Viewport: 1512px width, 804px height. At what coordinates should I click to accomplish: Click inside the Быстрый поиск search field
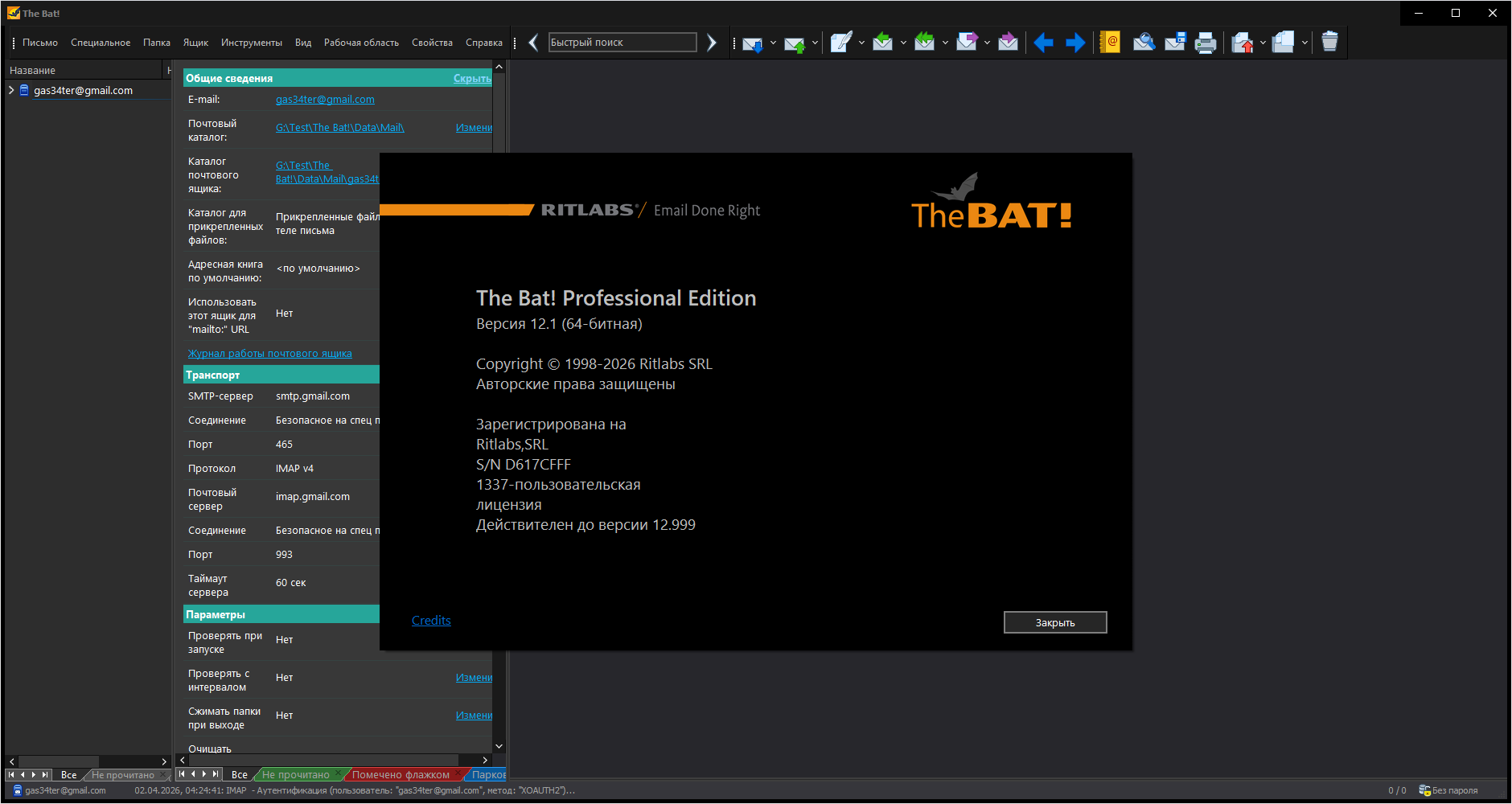point(622,43)
